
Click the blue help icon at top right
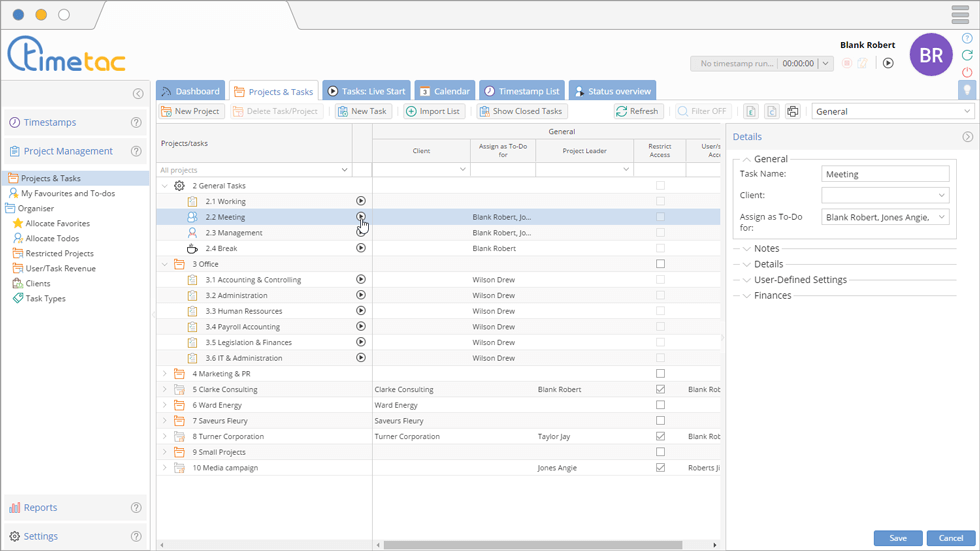point(967,38)
